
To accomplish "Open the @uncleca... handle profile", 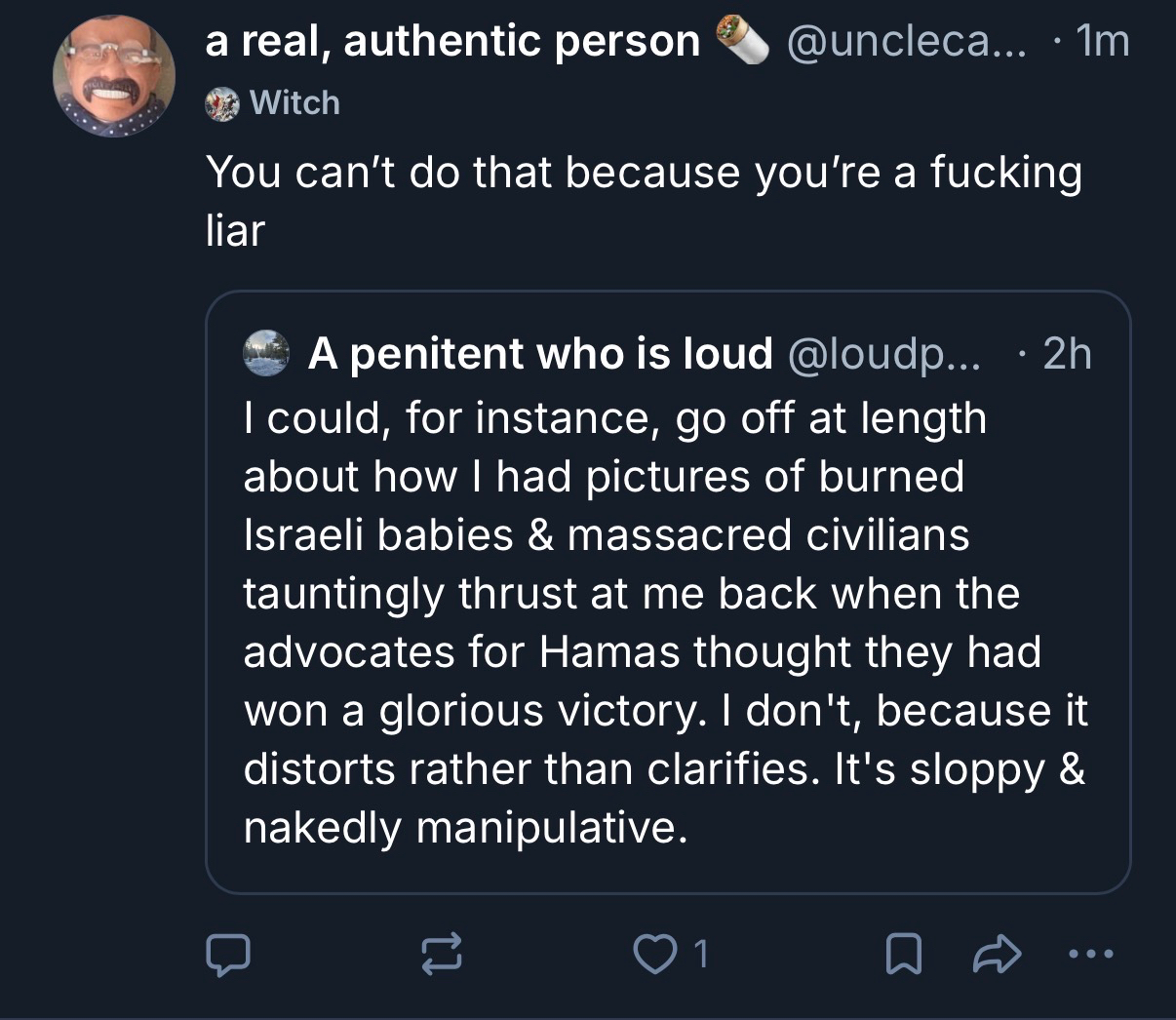I will (906, 41).
